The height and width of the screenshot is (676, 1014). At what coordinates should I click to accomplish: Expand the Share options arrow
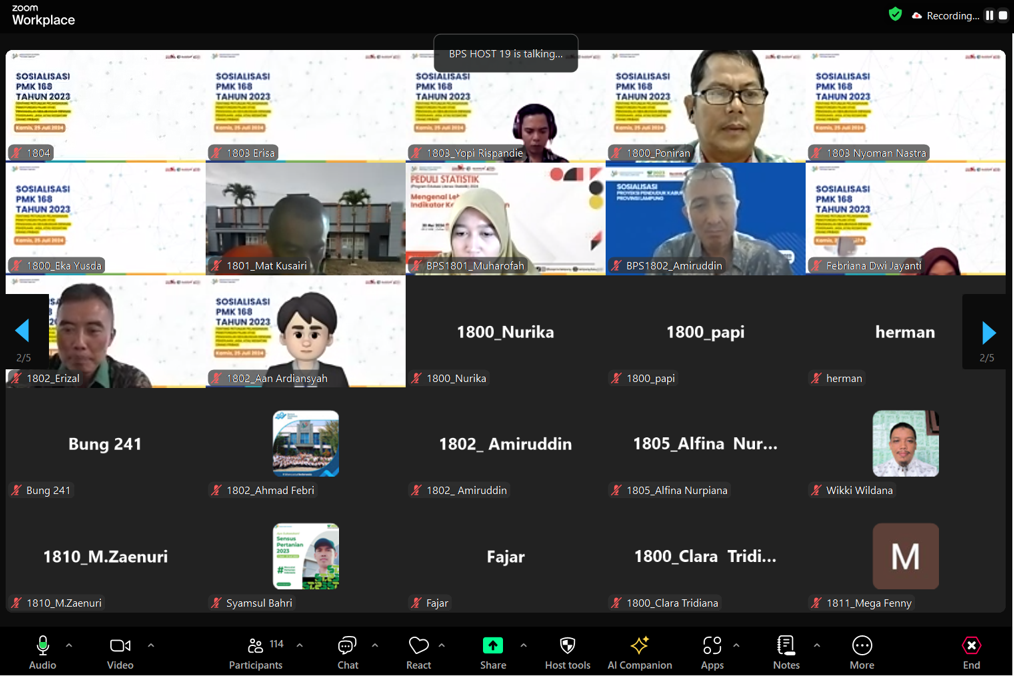point(523,645)
